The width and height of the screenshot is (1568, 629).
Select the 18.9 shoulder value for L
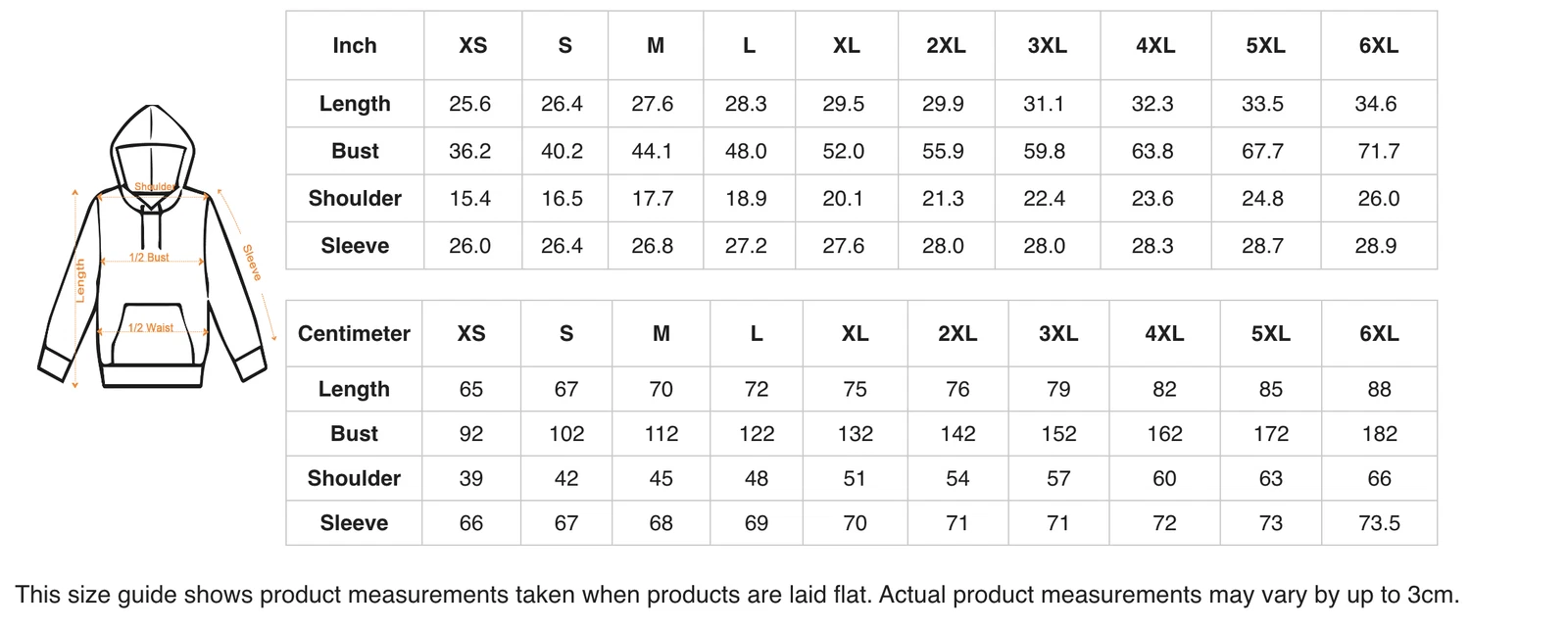tap(746, 199)
